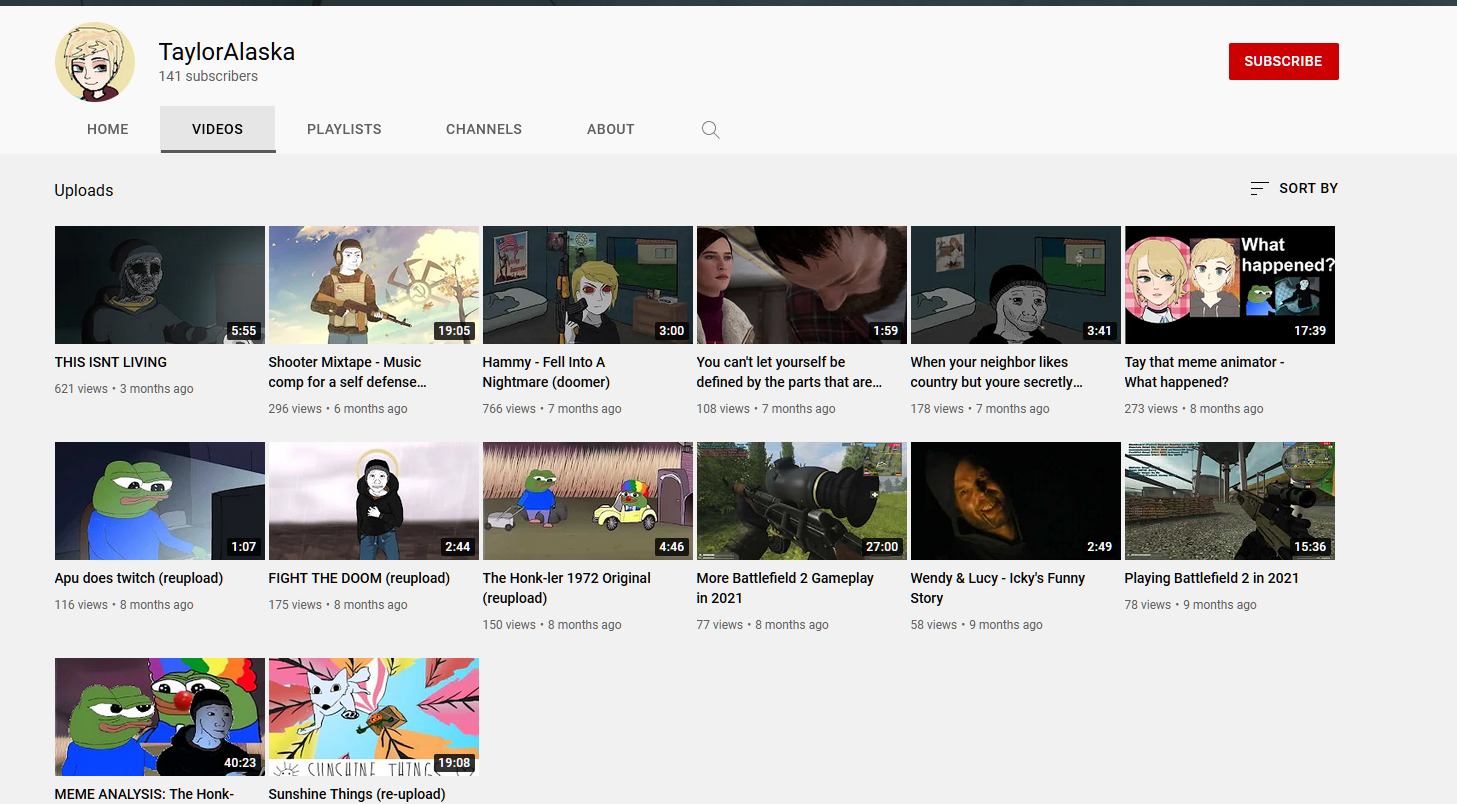Image resolution: width=1457 pixels, height=804 pixels.
Task: Switch to the Home tab
Action: click(108, 129)
